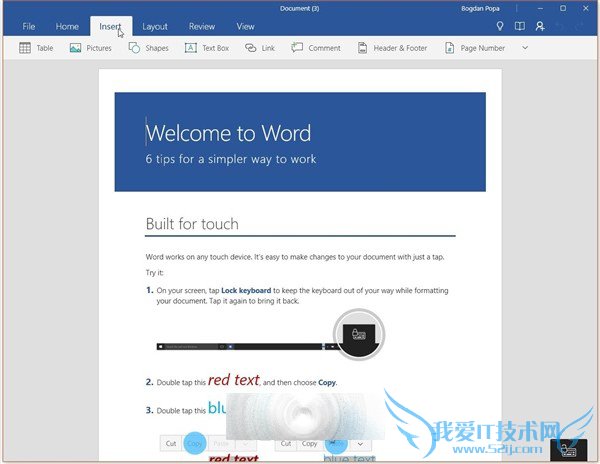Click the Share person-plus icon
Screen dimensions: 600x464
[540, 26]
